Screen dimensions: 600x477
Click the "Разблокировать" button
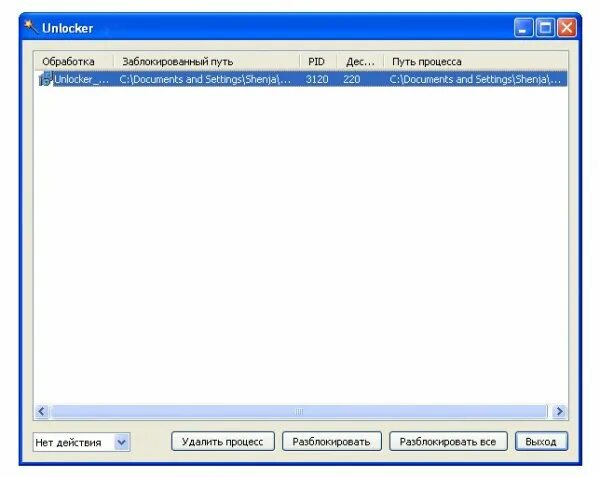tap(331, 441)
